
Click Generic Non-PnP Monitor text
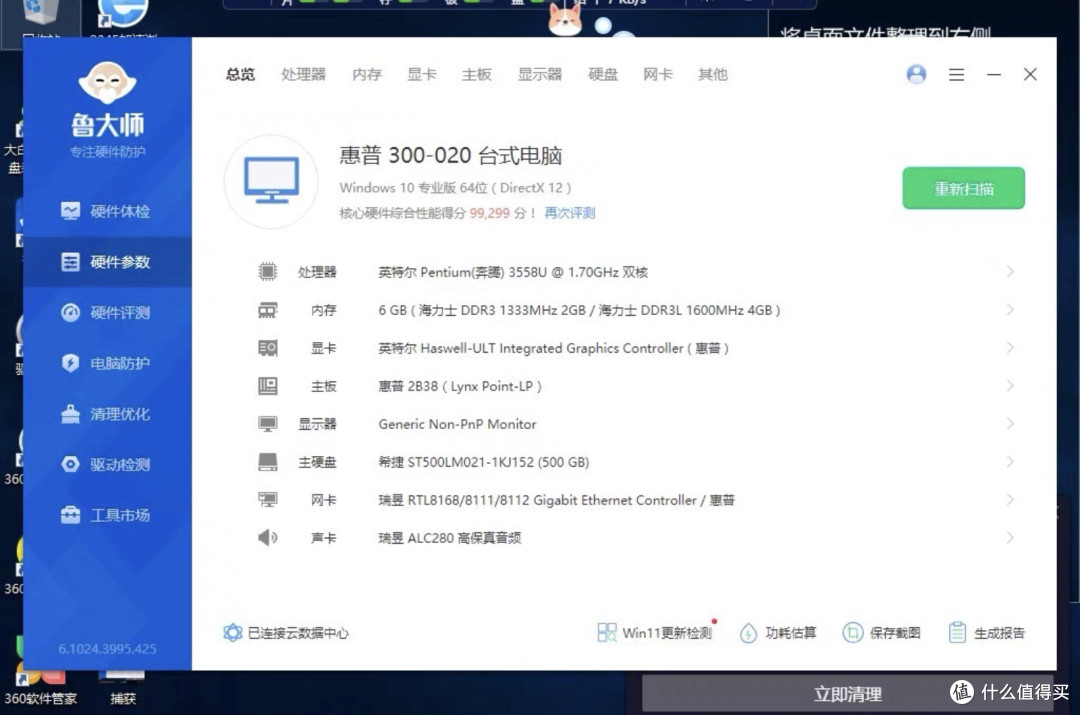click(457, 424)
